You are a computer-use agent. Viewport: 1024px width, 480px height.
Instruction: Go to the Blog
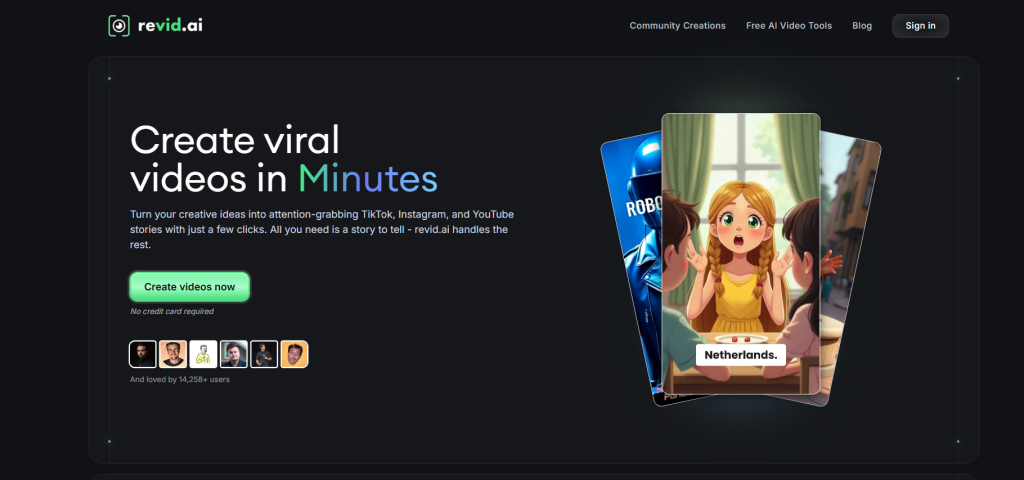(x=861, y=25)
